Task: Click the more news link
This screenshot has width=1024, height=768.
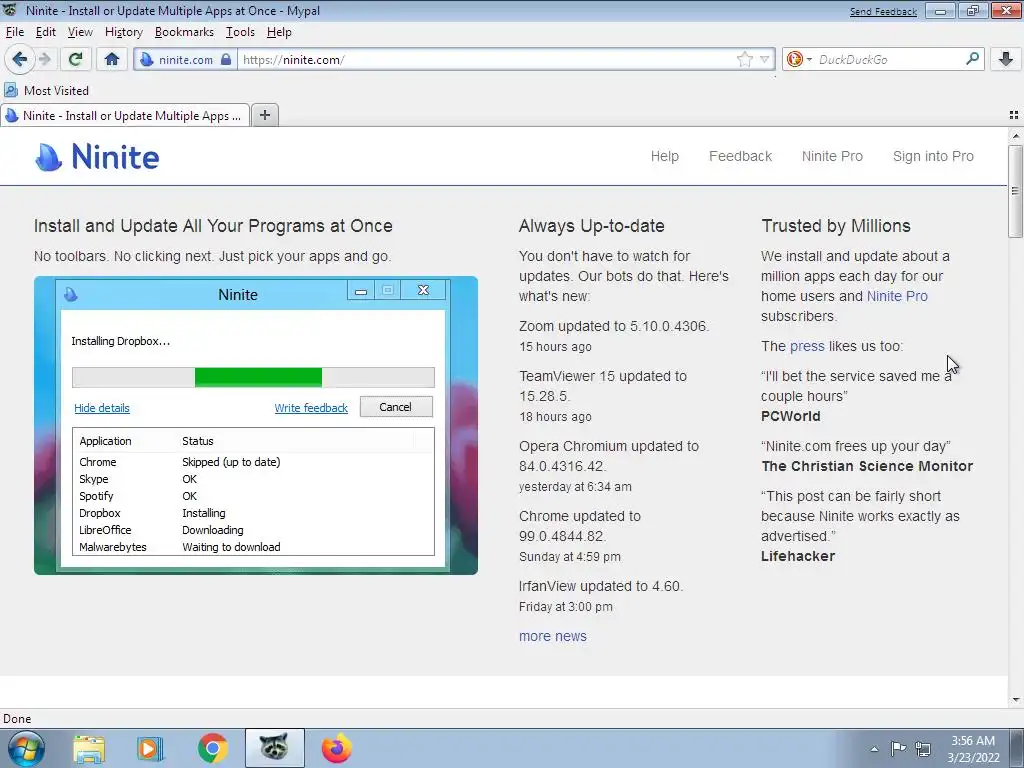Action: coord(552,636)
